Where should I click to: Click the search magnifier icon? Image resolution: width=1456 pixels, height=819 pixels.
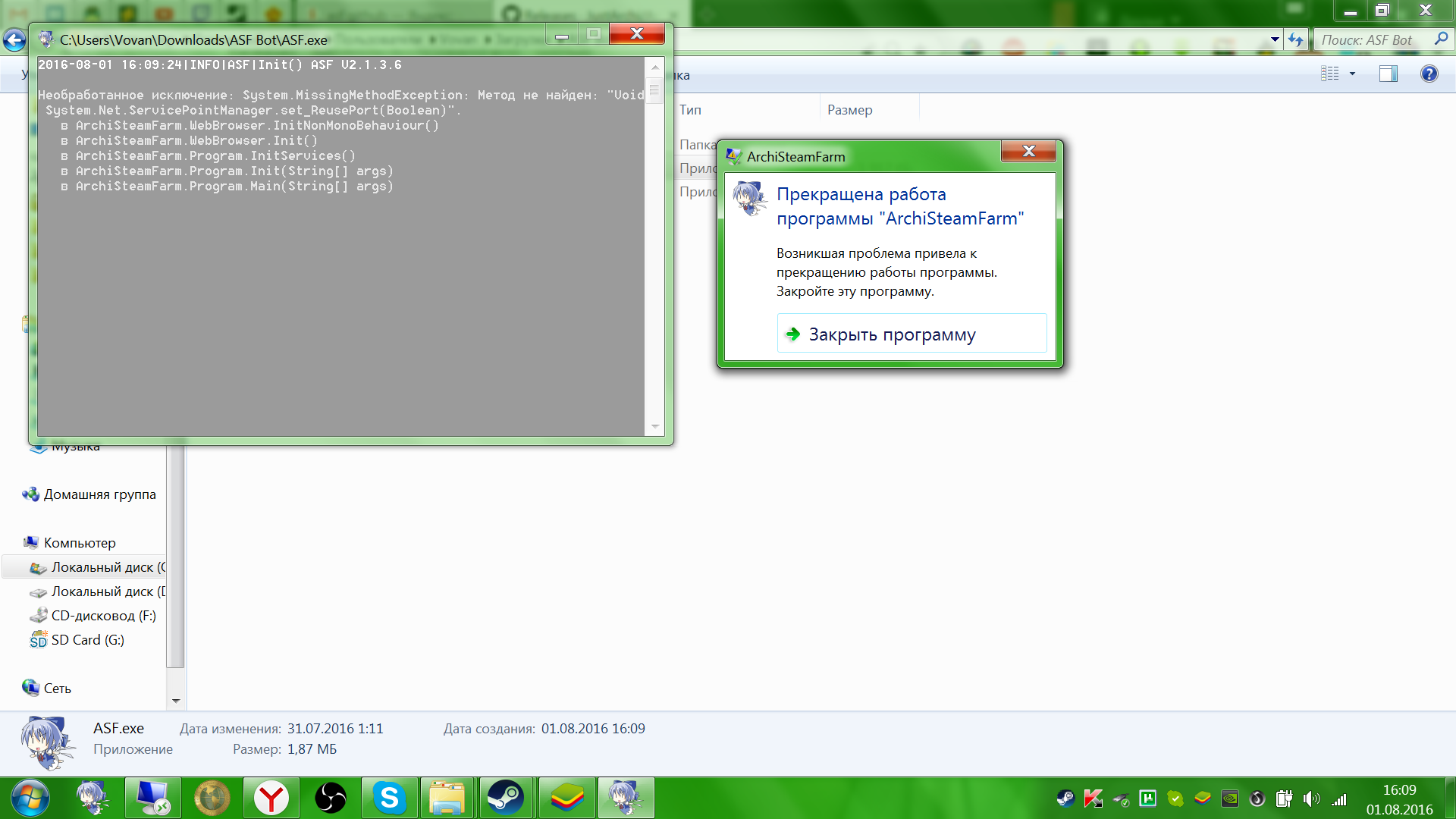1441,39
